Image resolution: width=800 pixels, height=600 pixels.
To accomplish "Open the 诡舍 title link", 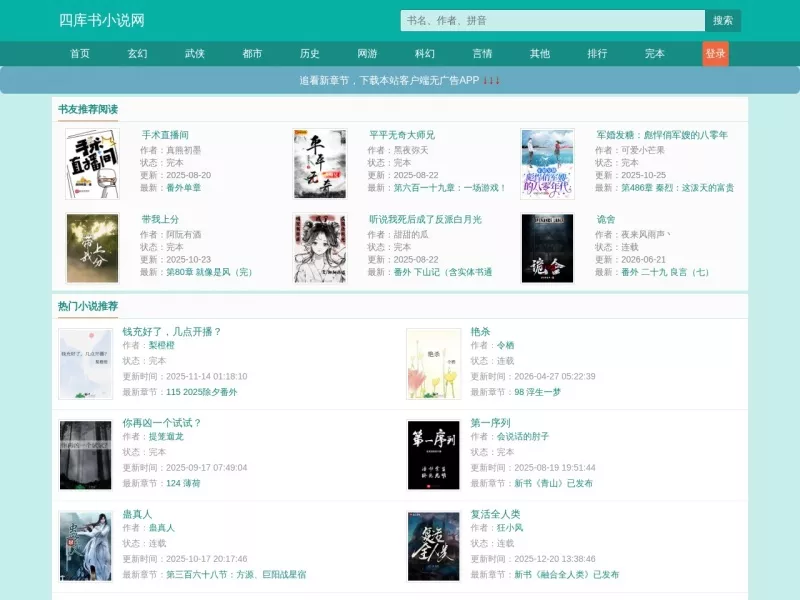I will (606, 219).
